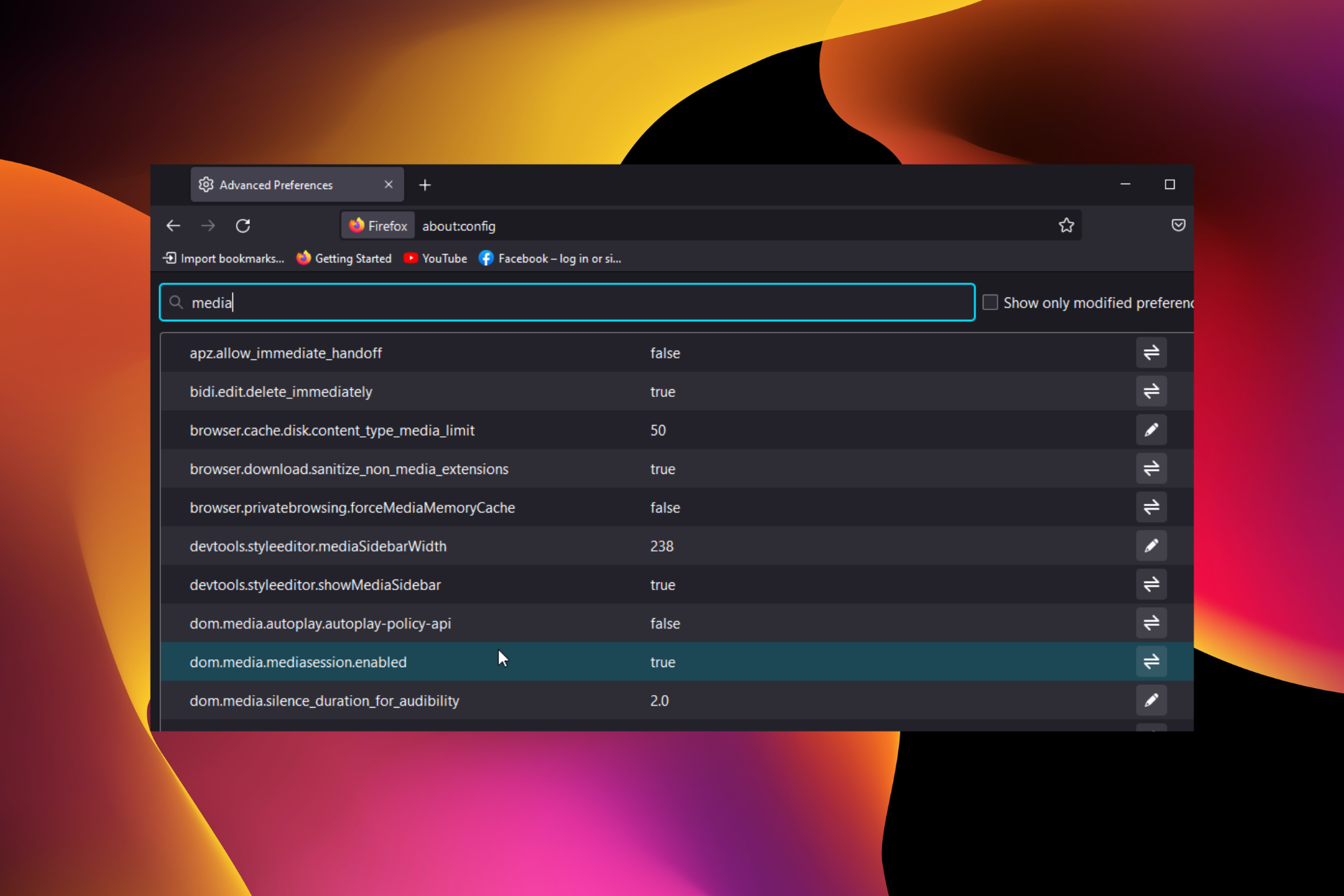Close the Advanced Preferences tab
Viewport: 1344px width, 896px height.
(x=388, y=185)
